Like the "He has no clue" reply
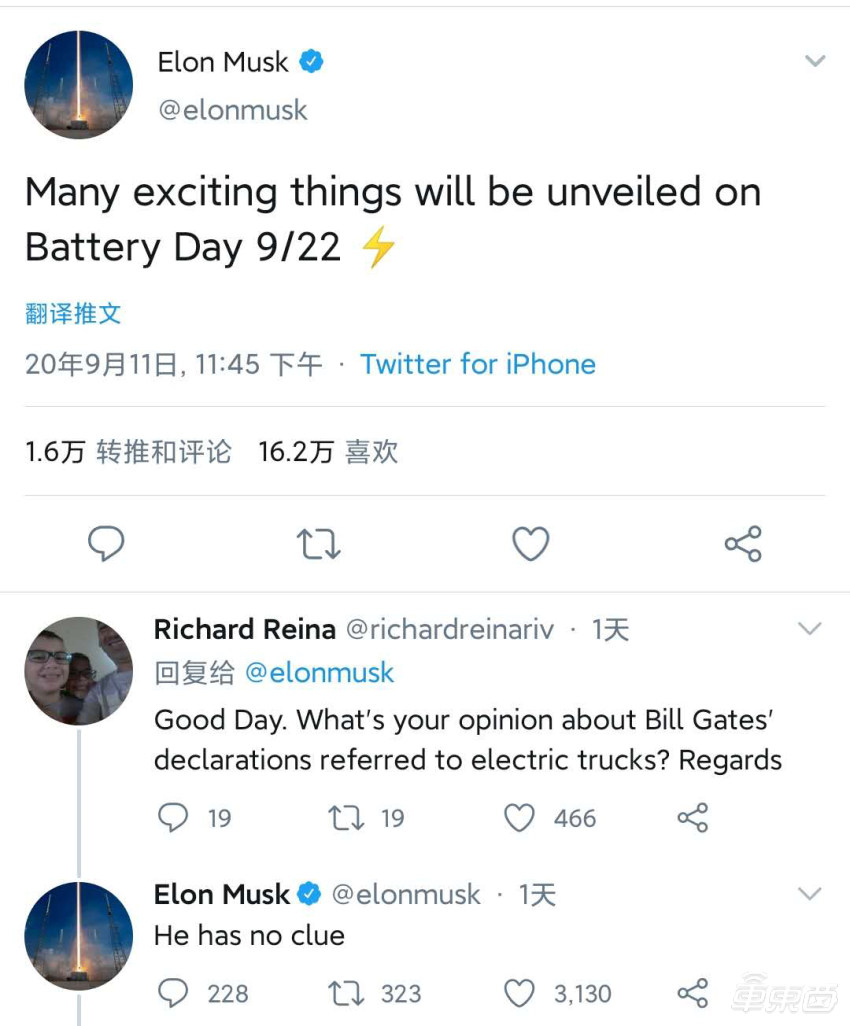 coord(519,993)
